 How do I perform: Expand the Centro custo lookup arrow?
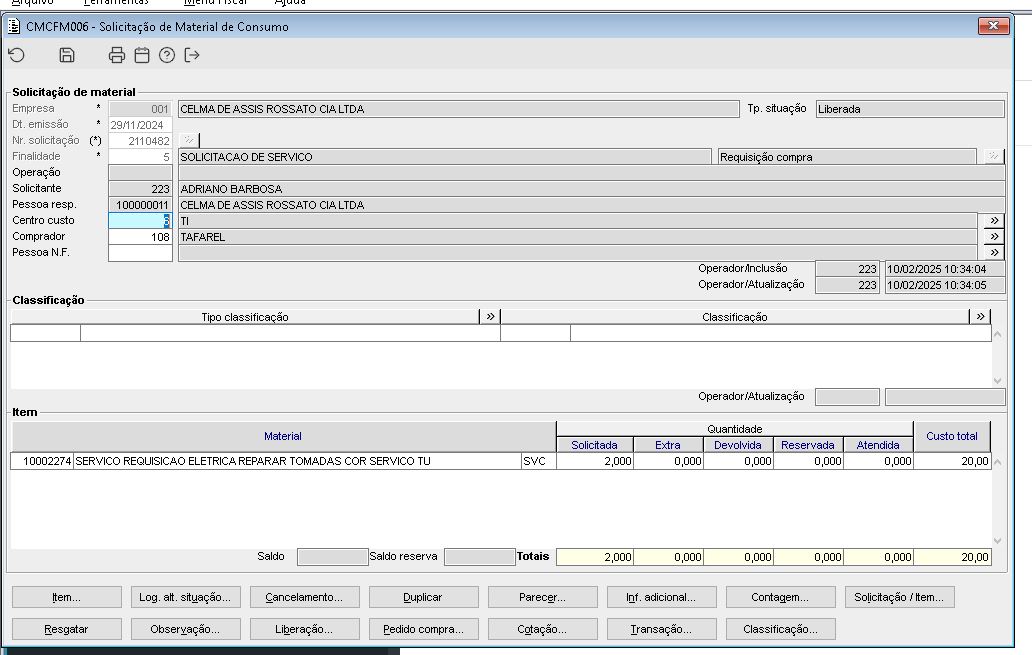(x=994, y=221)
